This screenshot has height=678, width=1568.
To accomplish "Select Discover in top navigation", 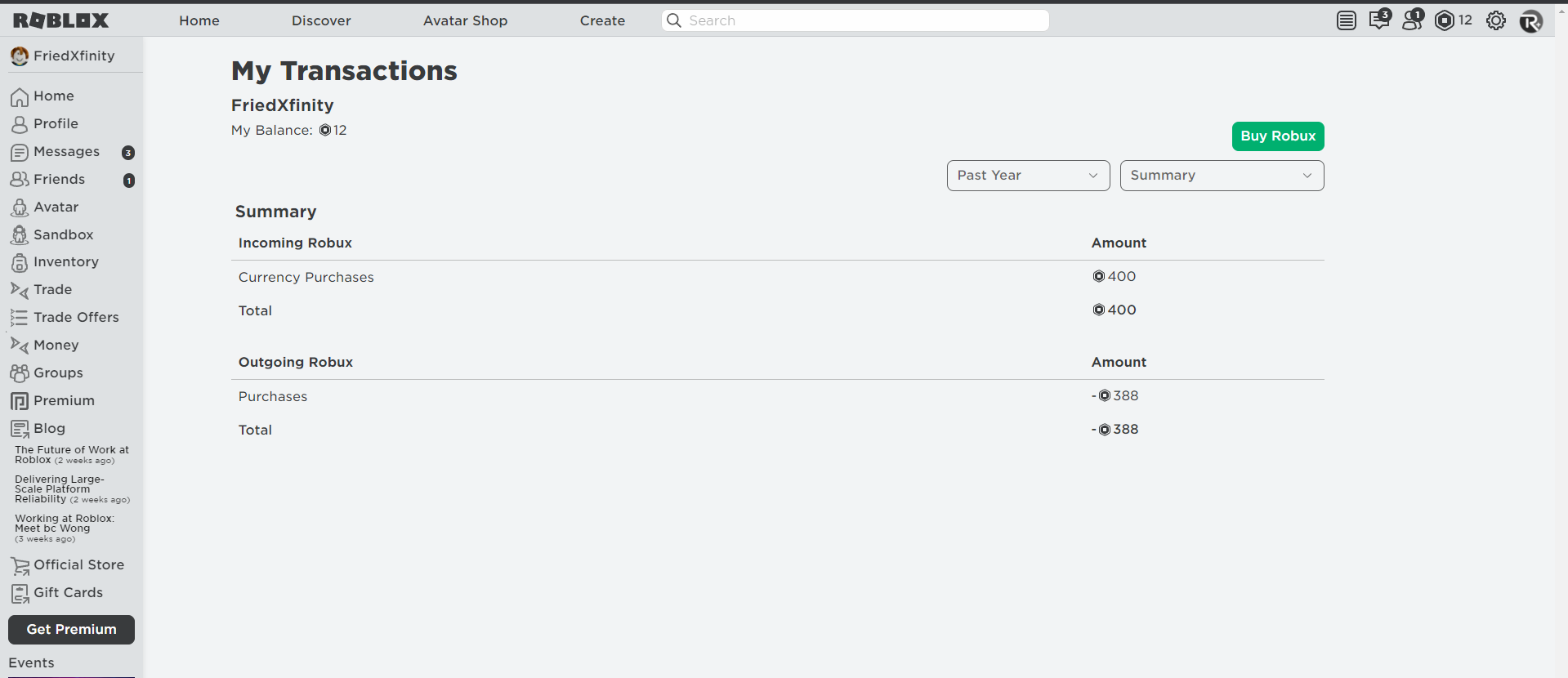I will 321,20.
